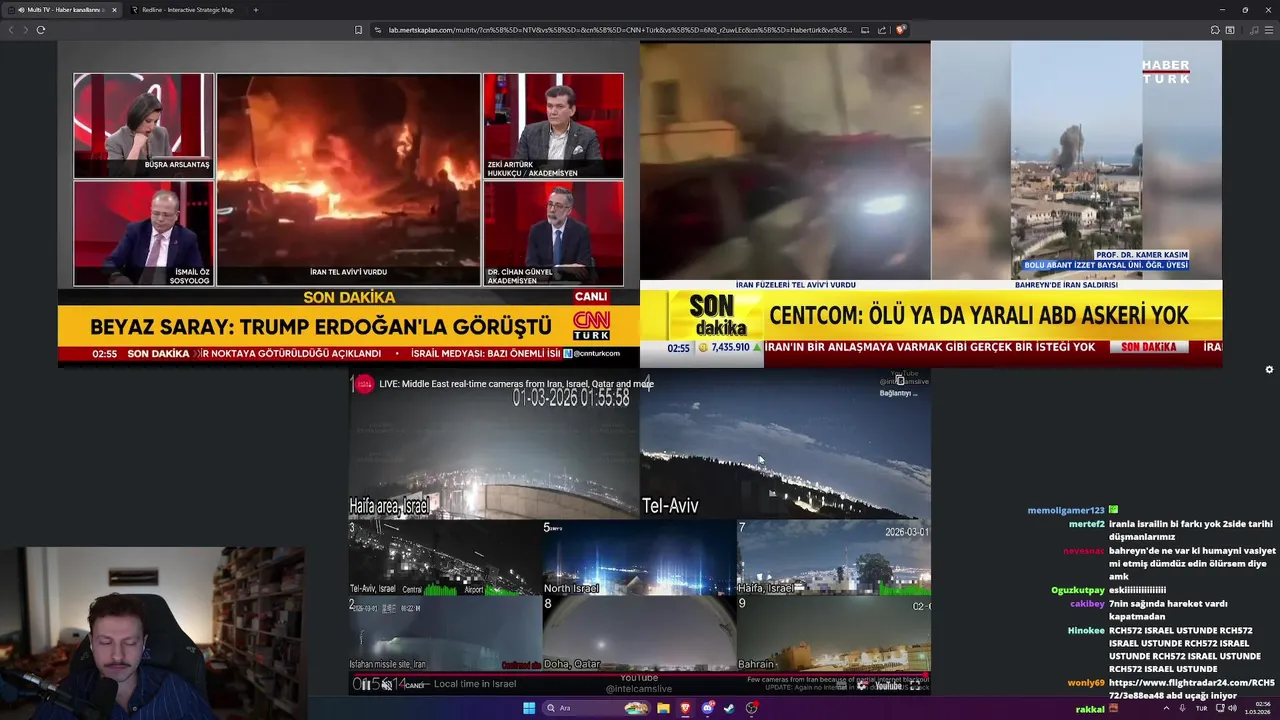The width and height of the screenshot is (1280, 720).
Task: Click username wonly69 in chat
Action: click(1086, 683)
